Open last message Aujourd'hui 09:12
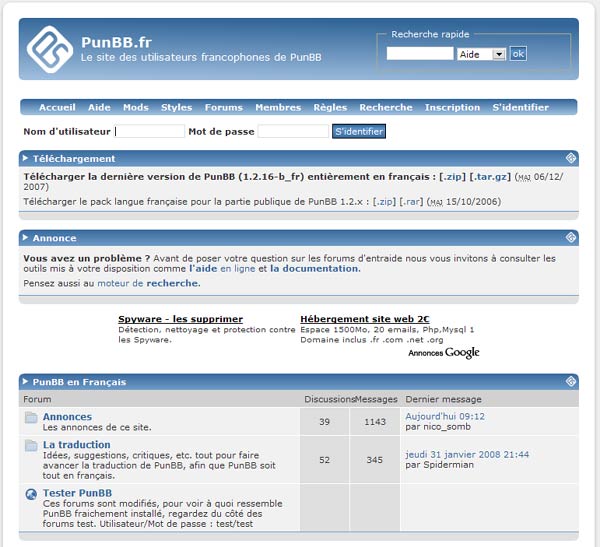This screenshot has width=600, height=547. pyautogui.click(x=445, y=416)
